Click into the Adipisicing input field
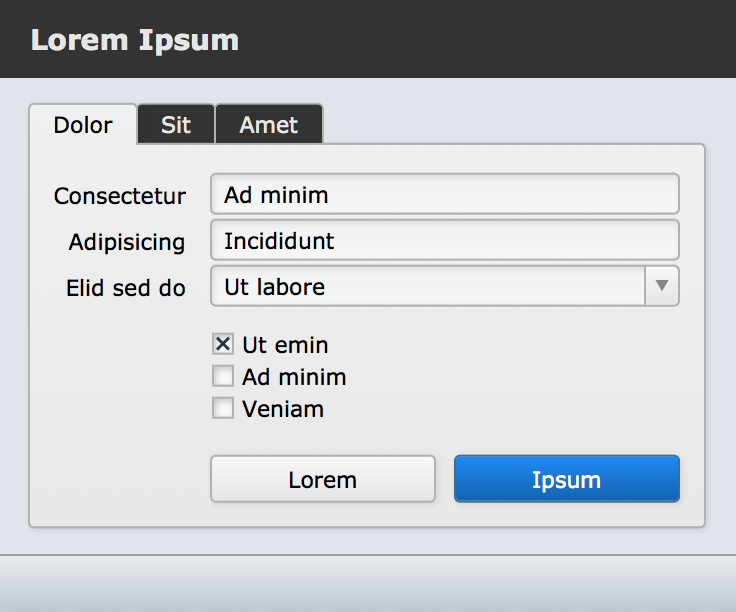The width and height of the screenshot is (736, 612). 444,241
